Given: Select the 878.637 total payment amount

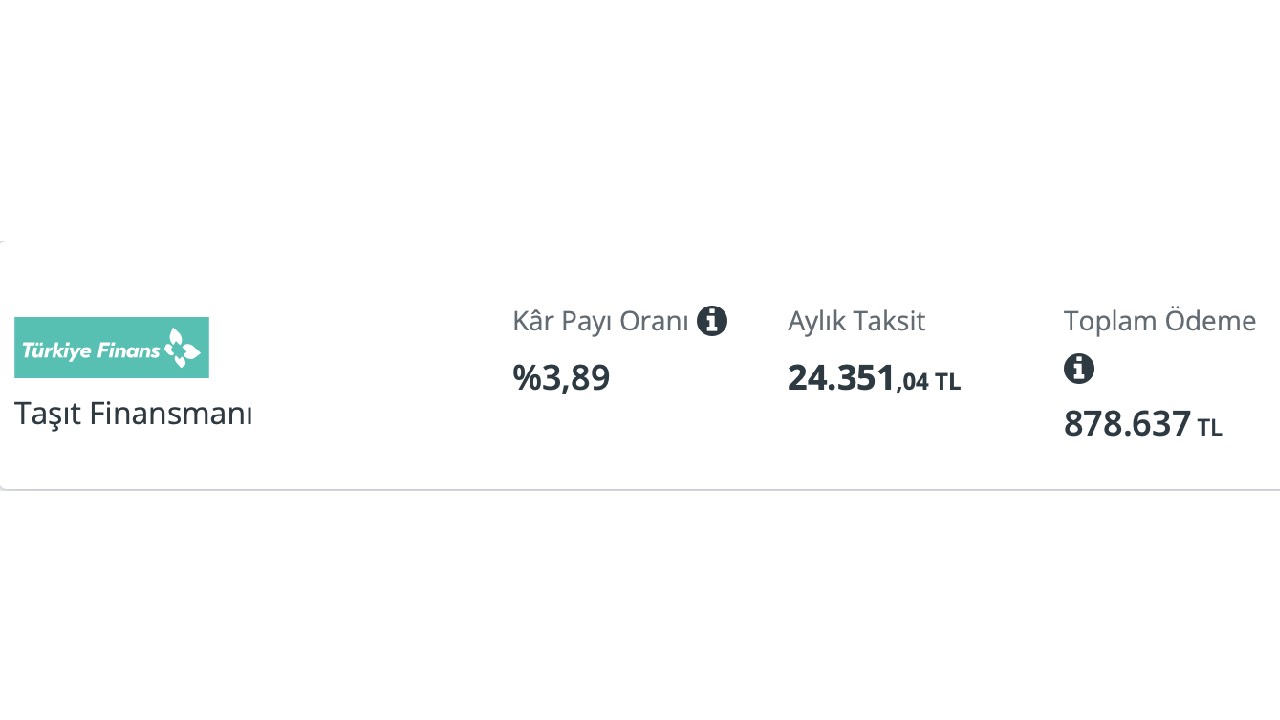Looking at the screenshot, I should pyautogui.click(x=1127, y=424).
